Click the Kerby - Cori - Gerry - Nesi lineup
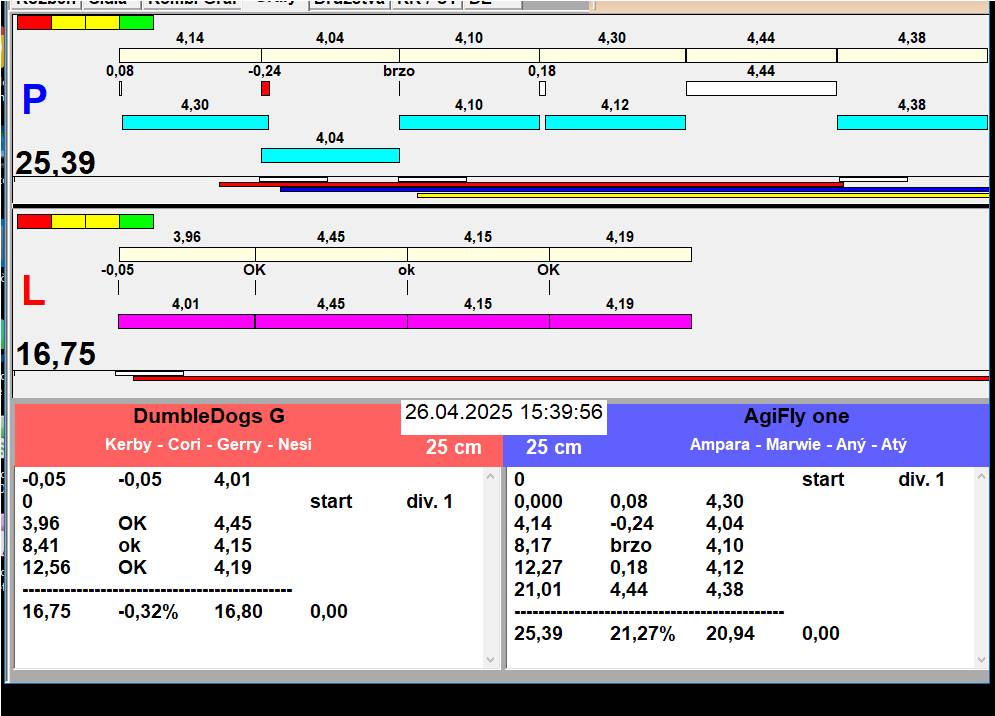Screen dimensions: 995x716 click(x=208, y=444)
